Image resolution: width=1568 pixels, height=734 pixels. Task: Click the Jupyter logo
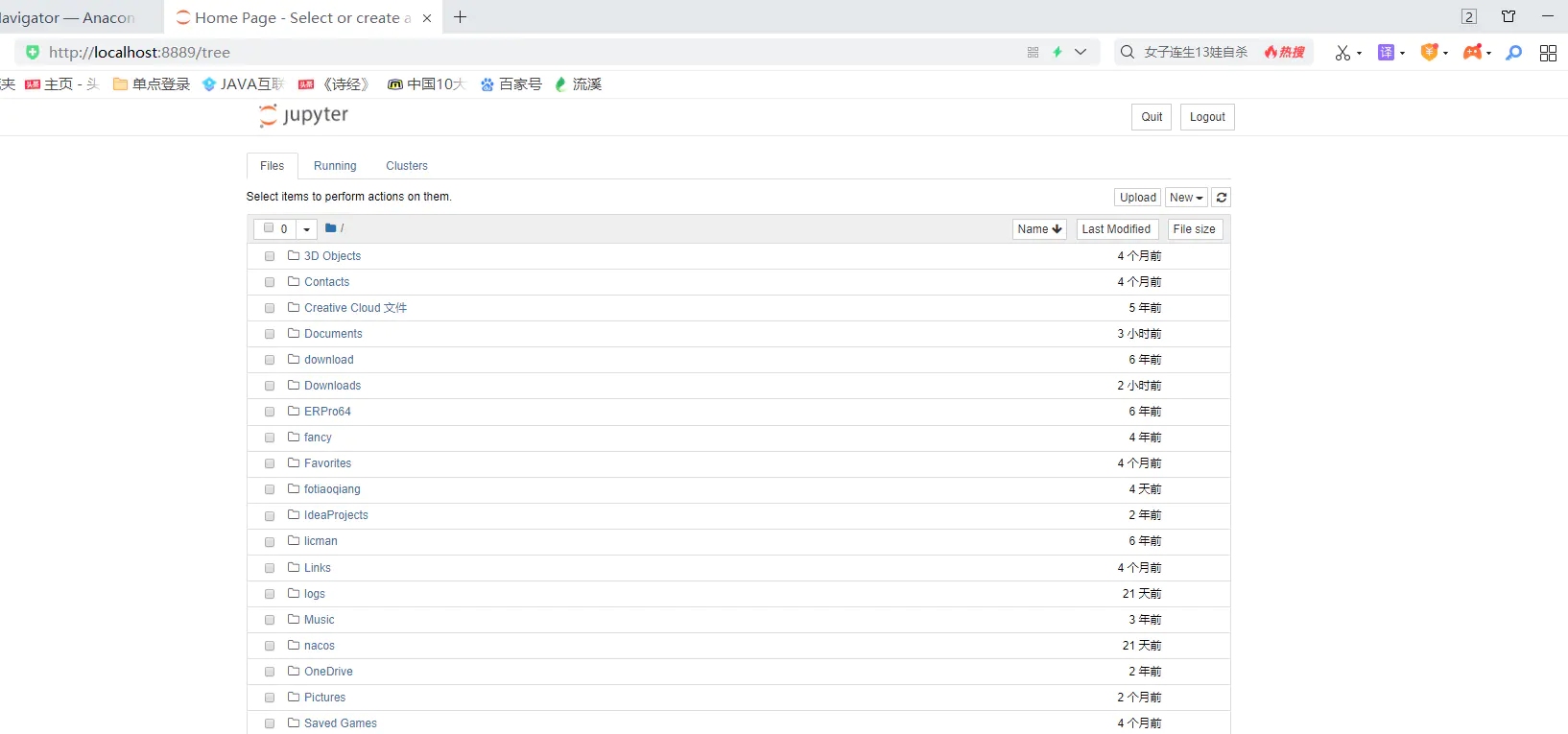tap(303, 116)
